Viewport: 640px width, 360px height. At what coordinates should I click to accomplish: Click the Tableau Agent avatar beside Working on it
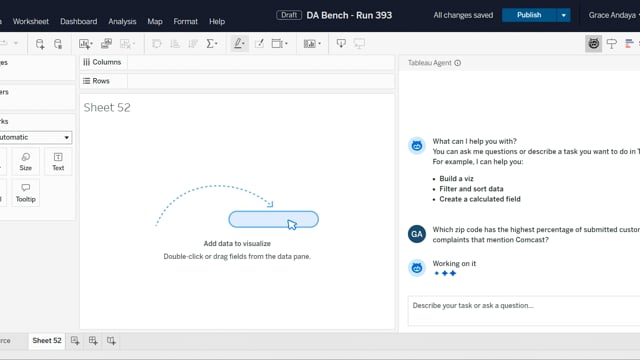coord(417,268)
